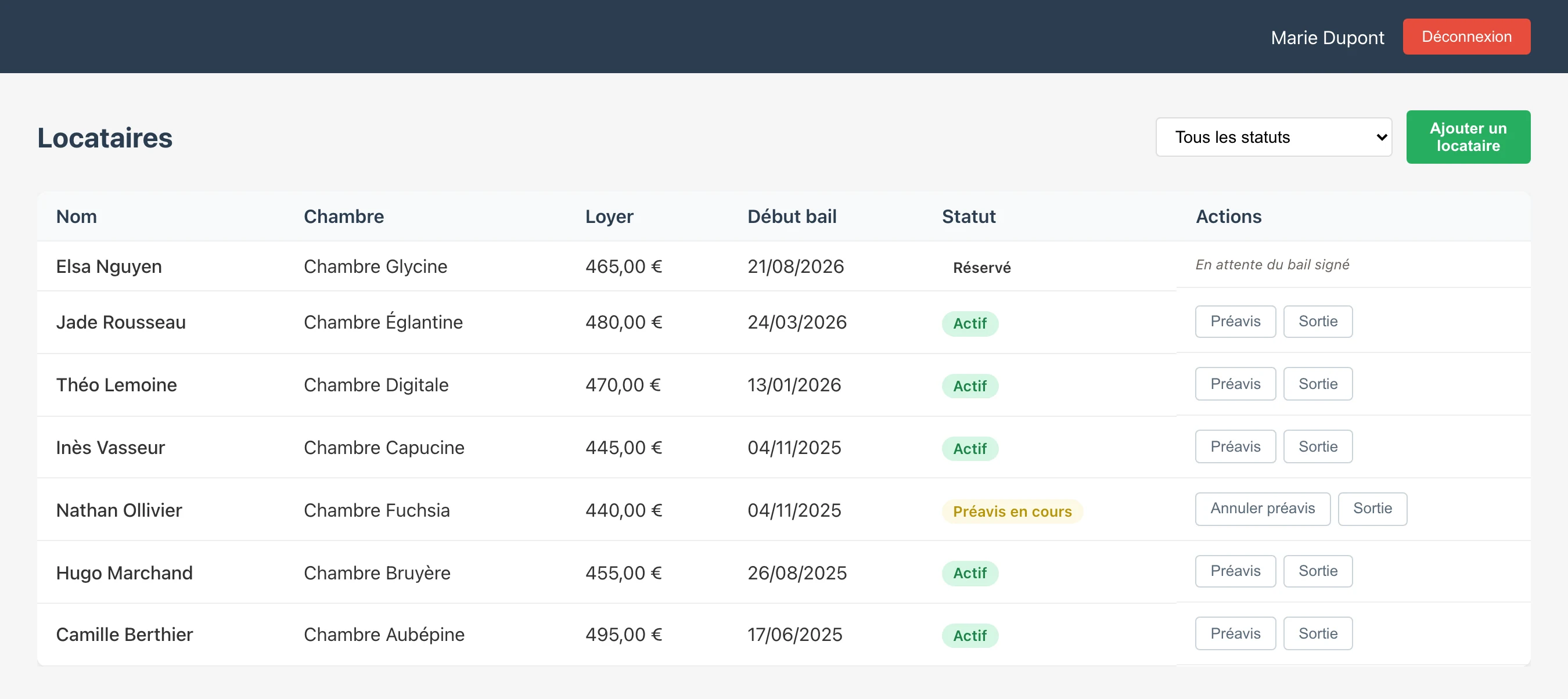Click the 455,00 € rent value
1568x699 pixels.
(623, 573)
